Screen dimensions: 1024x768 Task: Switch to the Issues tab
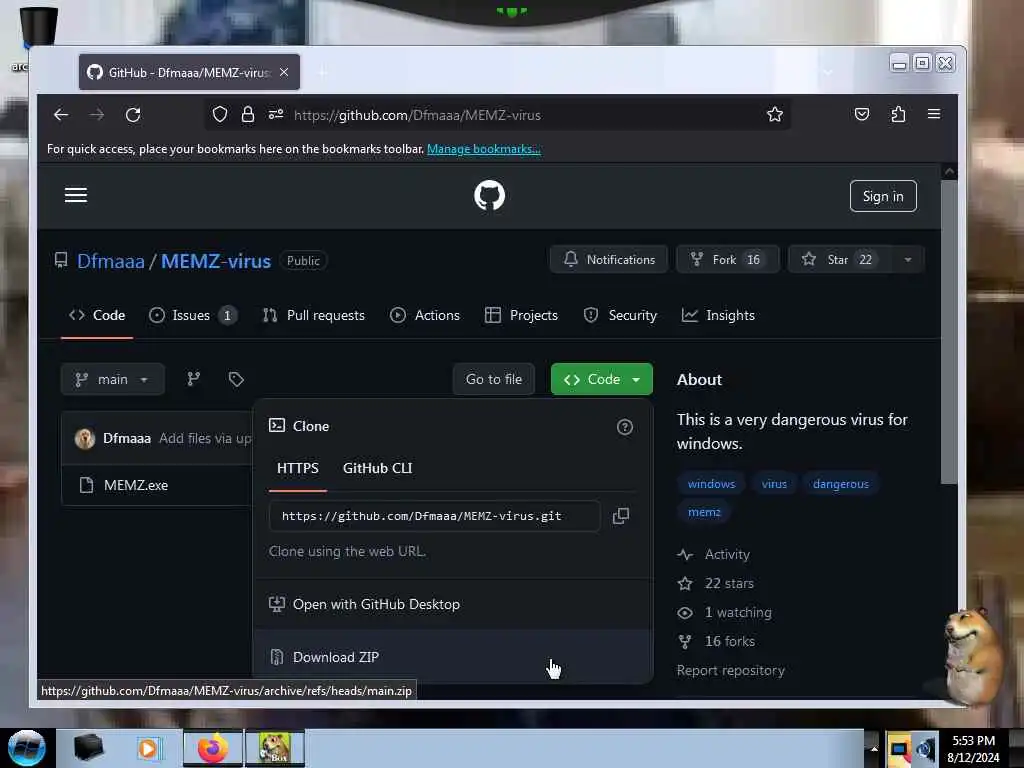[x=193, y=315]
